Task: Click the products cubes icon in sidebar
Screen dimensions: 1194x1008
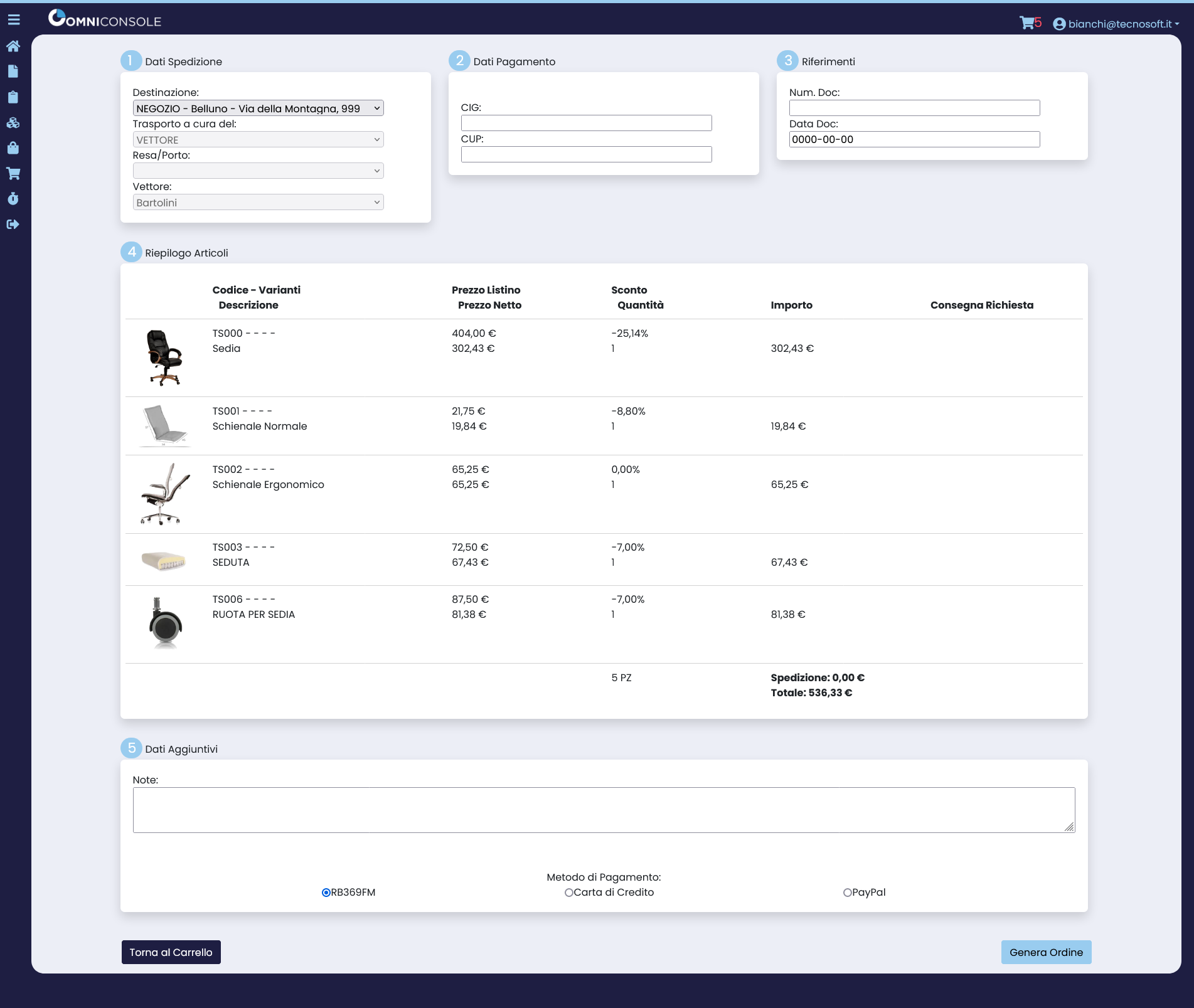Action: (13, 122)
